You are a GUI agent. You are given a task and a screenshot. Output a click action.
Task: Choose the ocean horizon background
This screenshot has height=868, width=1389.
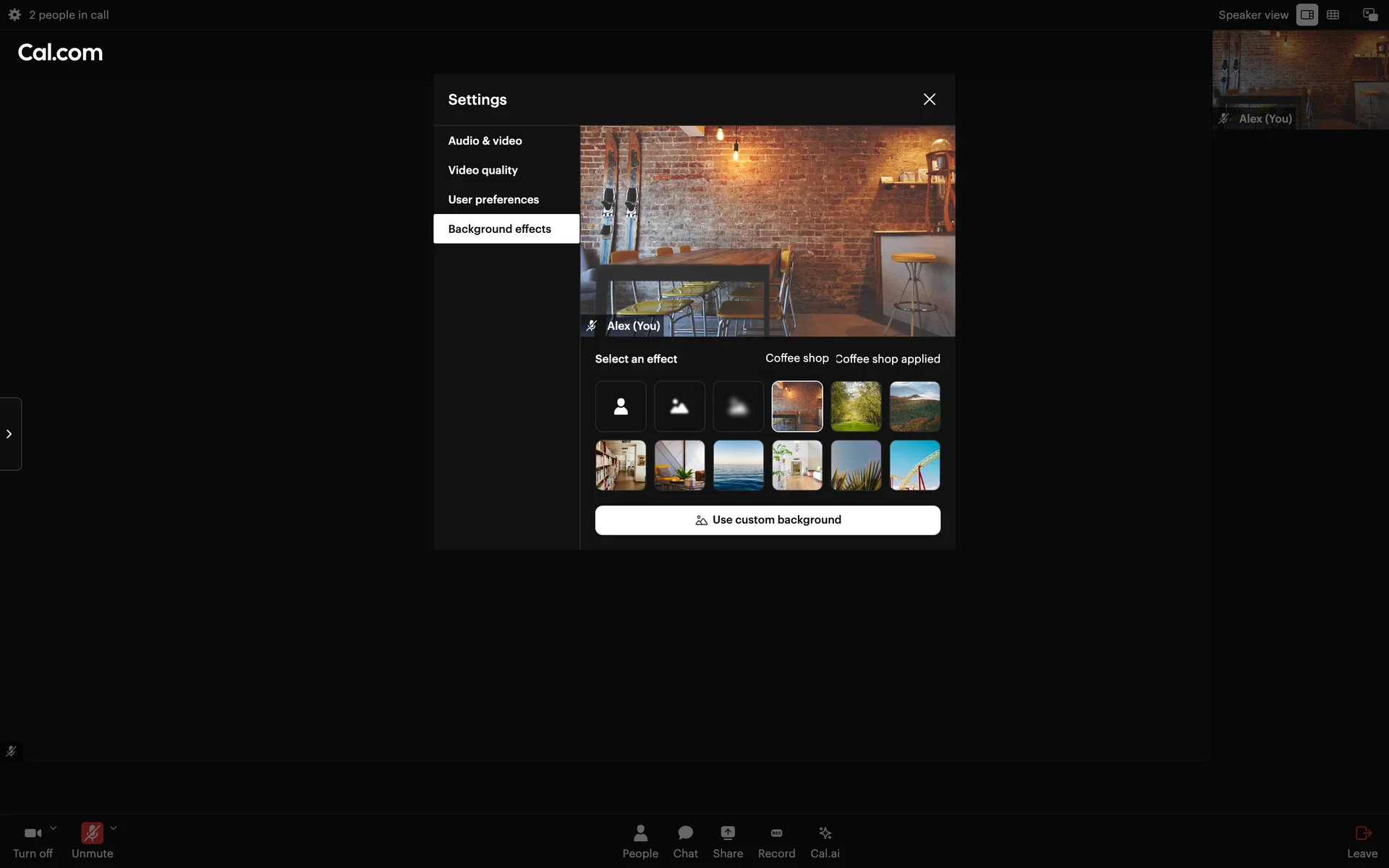click(x=738, y=465)
